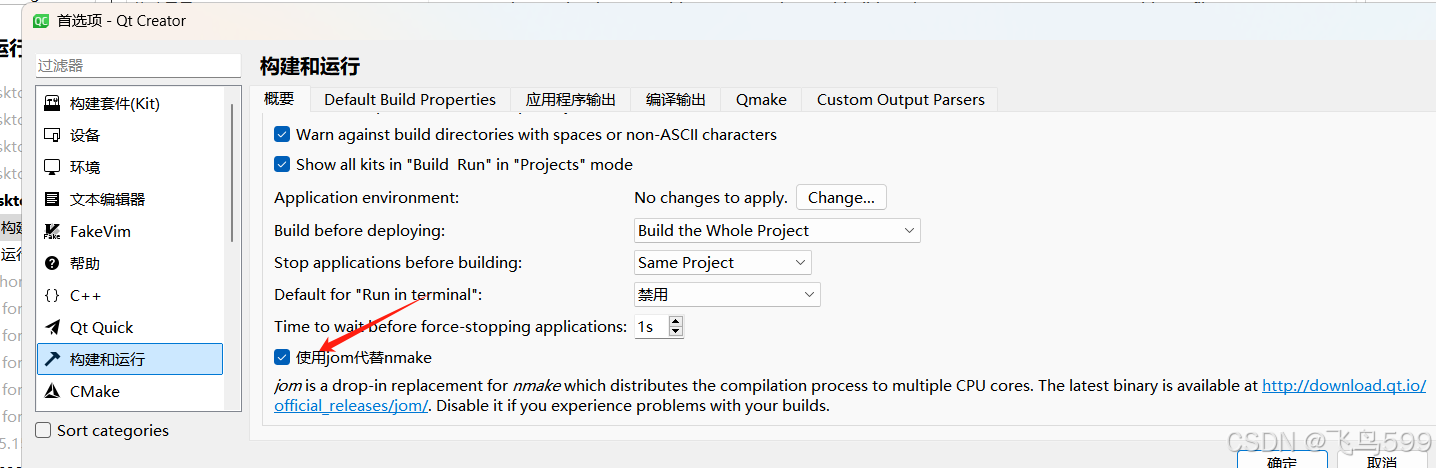
Task: Decrease force-stop wait time with down arrow
Action: (x=676, y=332)
